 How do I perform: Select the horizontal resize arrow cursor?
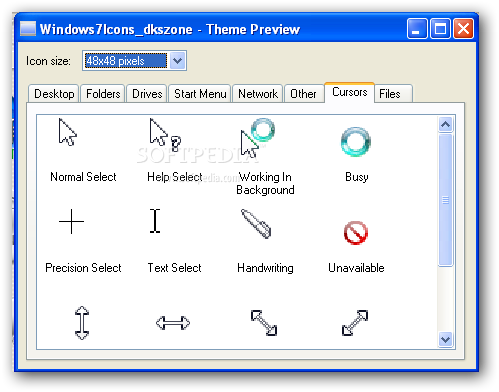(173, 323)
